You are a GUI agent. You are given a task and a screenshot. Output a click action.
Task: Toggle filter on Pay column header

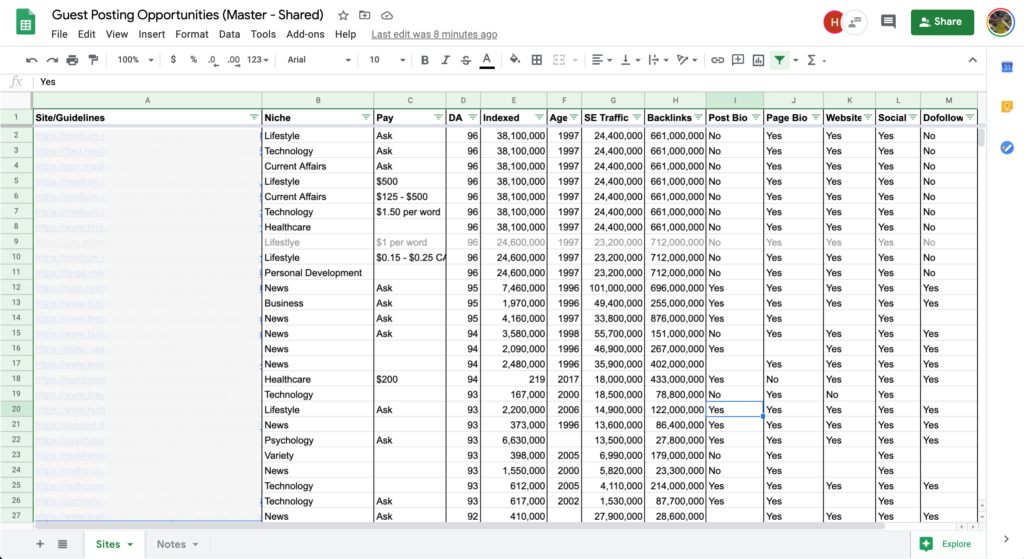[x=438, y=118]
